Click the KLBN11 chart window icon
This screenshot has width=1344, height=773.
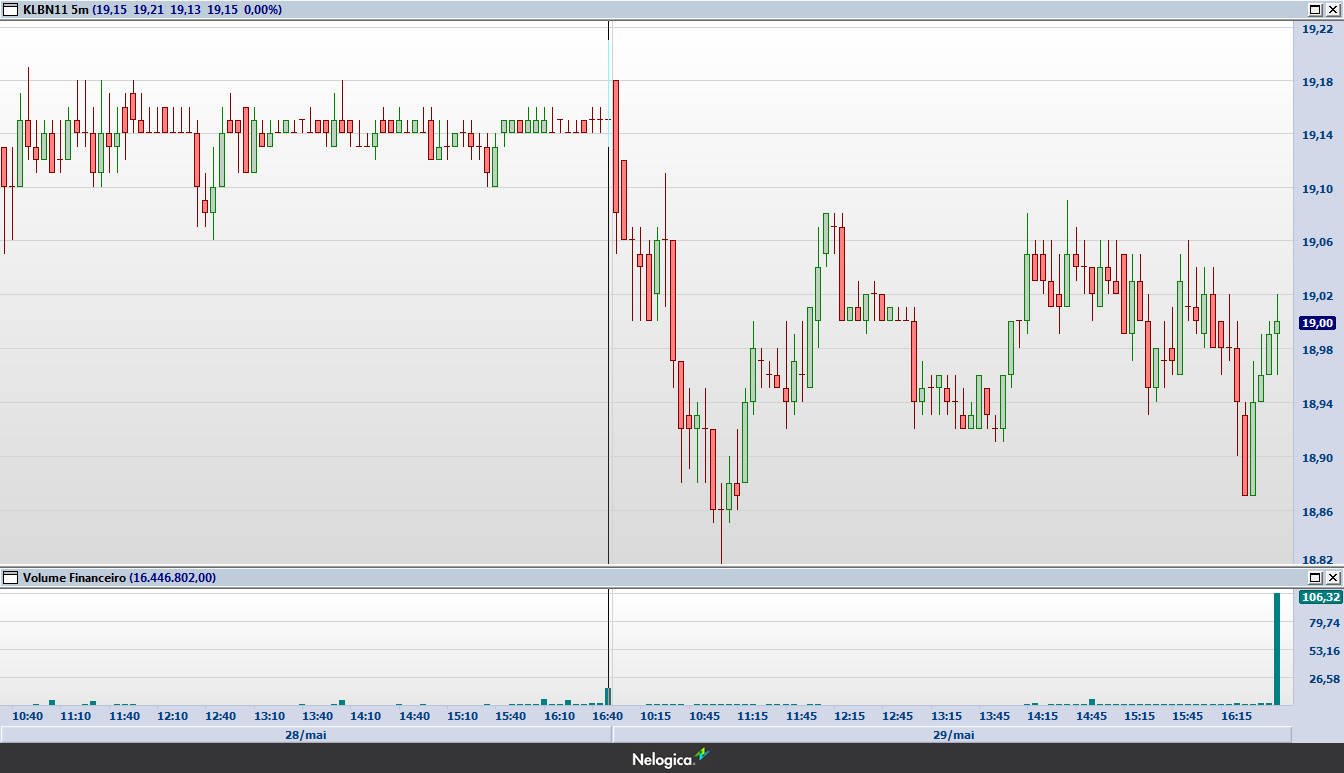[x=11, y=9]
